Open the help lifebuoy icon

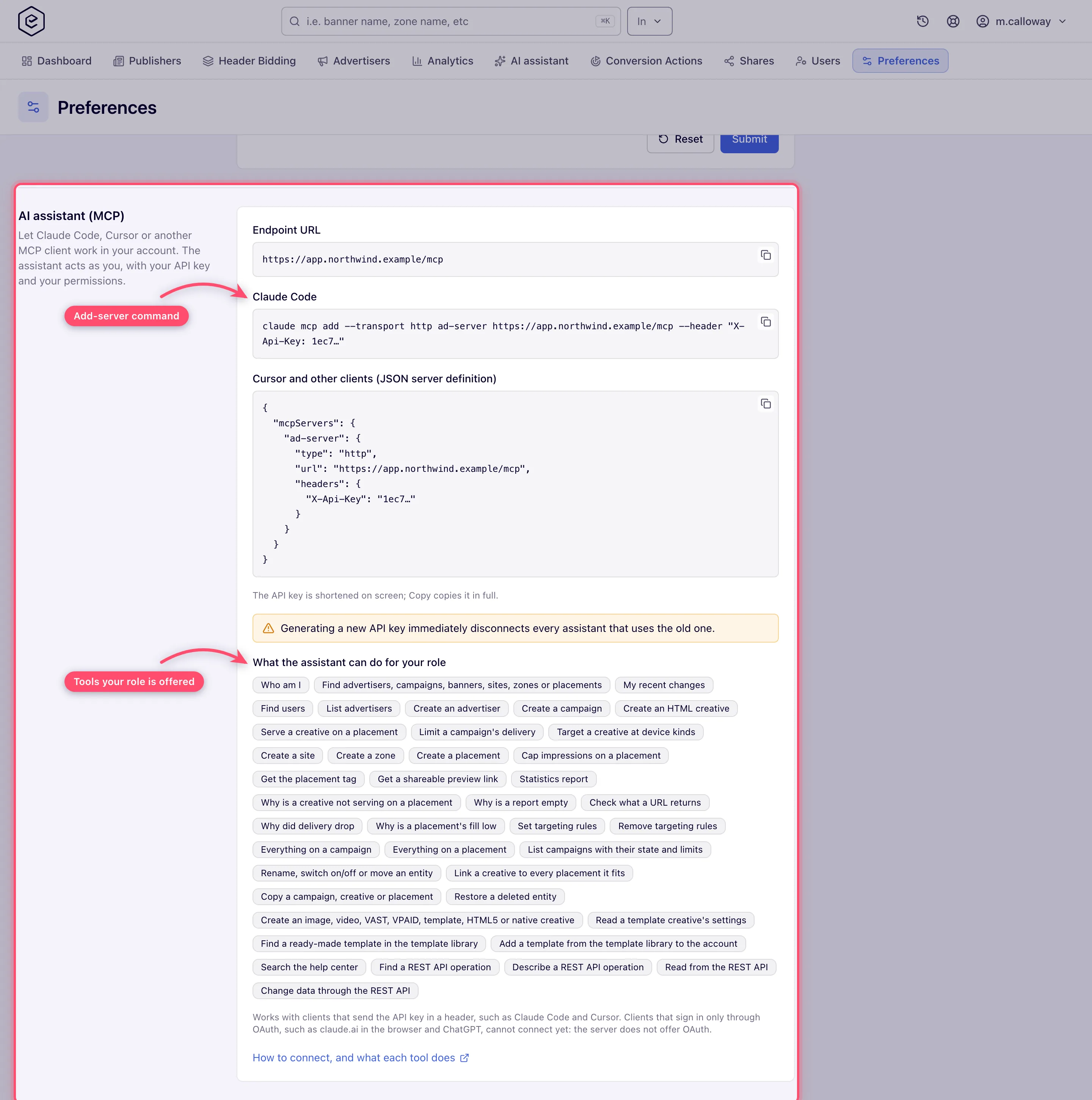coord(953,21)
